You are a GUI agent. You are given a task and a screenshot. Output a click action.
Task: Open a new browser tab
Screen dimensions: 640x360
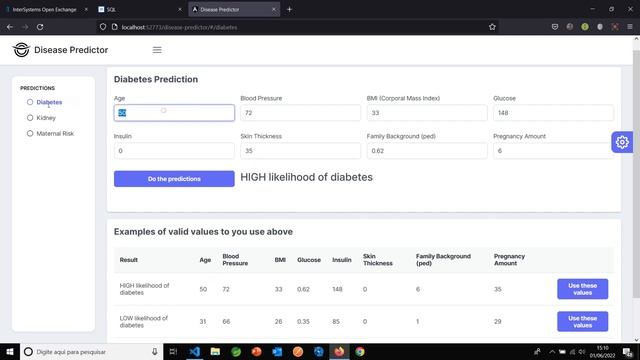click(289, 9)
